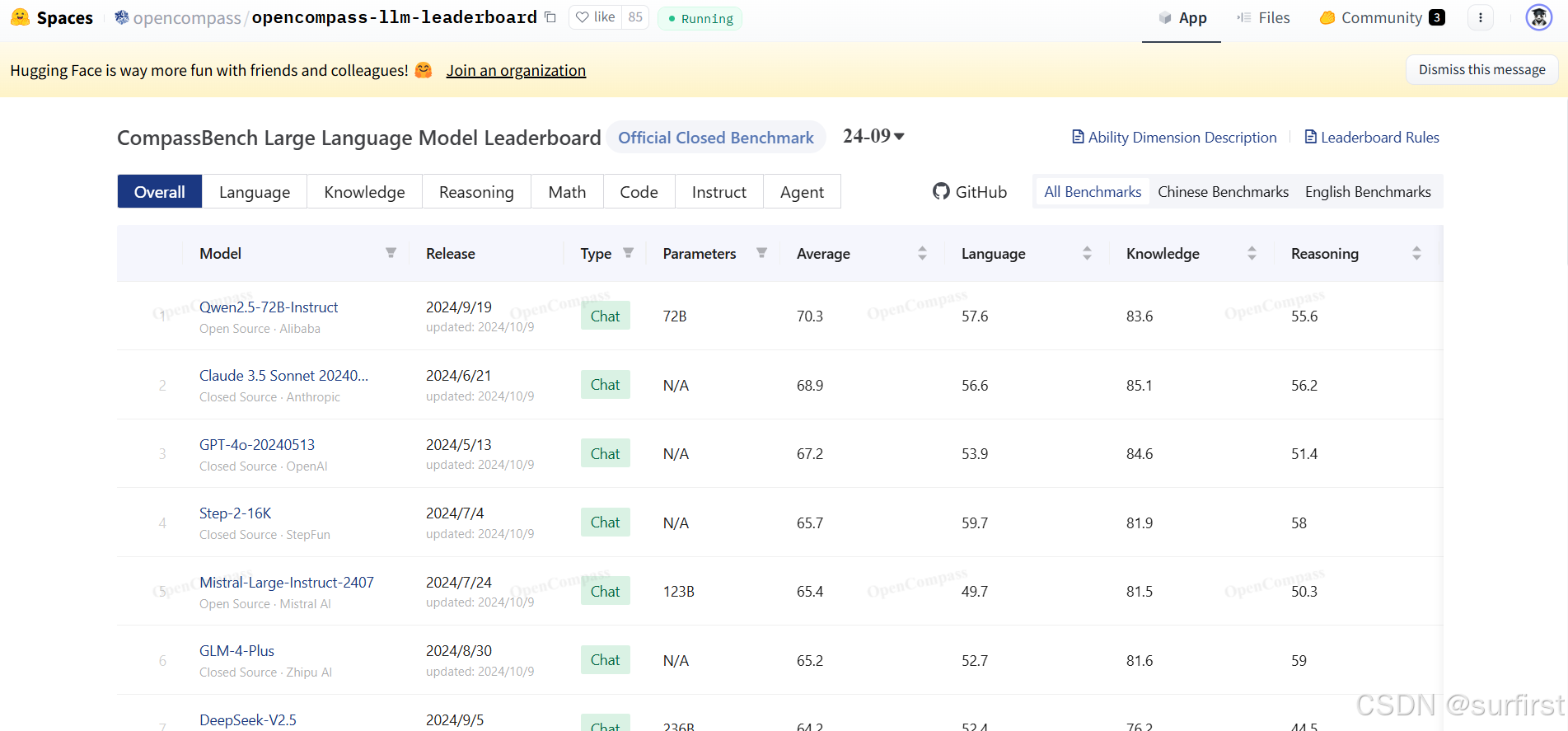
Task: Click Chat tag in GPT-4o-20240513 row
Action: tap(606, 453)
